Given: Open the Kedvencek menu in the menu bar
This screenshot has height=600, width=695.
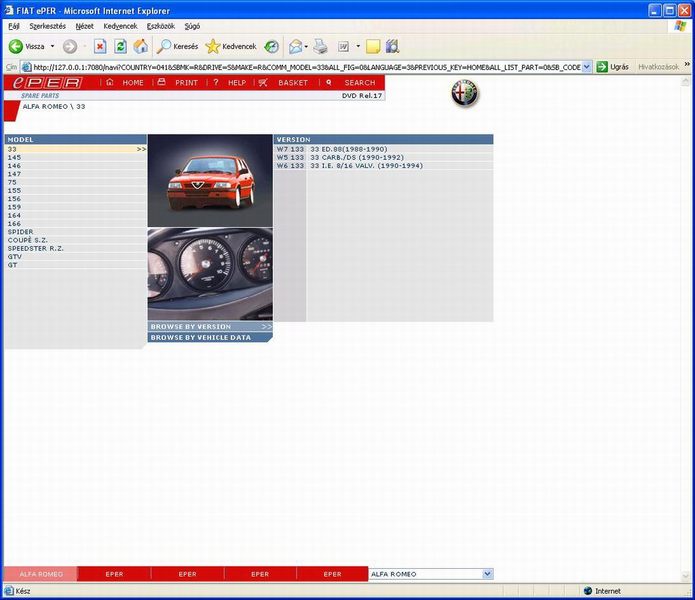Looking at the screenshot, I should pos(120,26).
